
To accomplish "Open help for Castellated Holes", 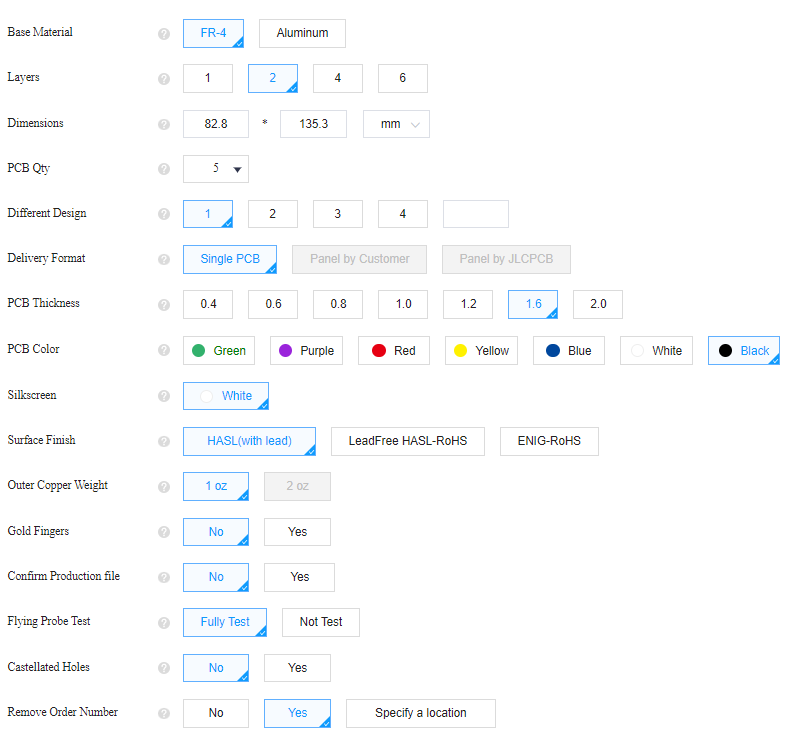I will point(163,668).
